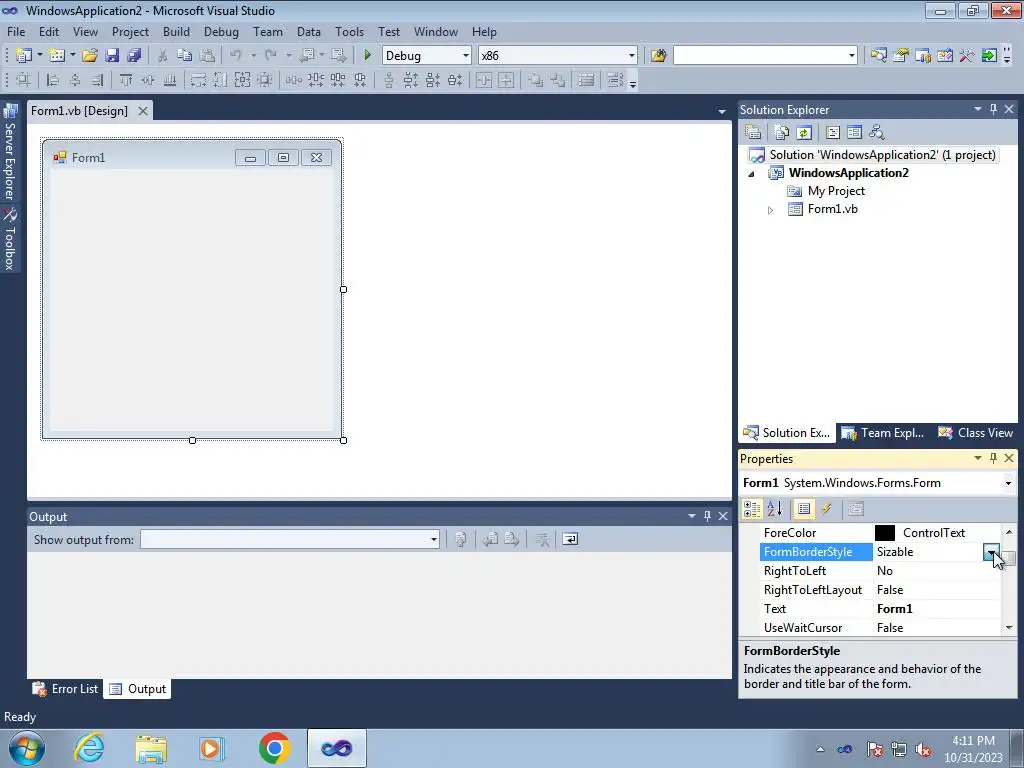Click the Cut scissors icon
The width and height of the screenshot is (1024, 768).
coord(163,56)
